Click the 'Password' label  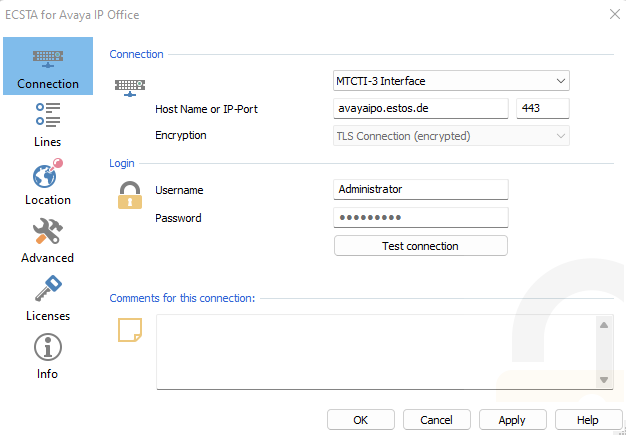coord(178,218)
